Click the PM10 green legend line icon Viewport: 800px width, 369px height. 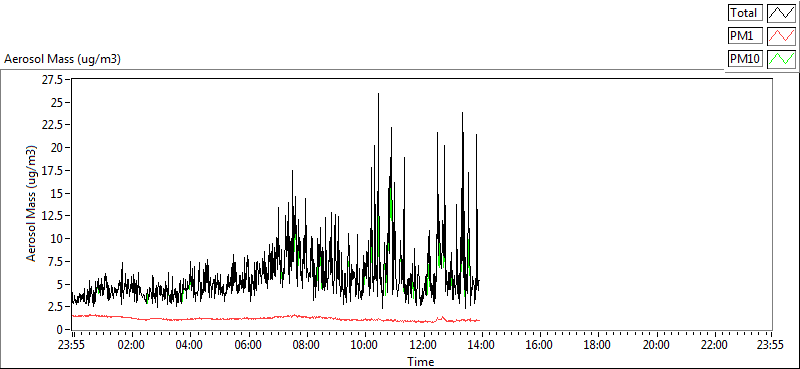tap(782, 59)
